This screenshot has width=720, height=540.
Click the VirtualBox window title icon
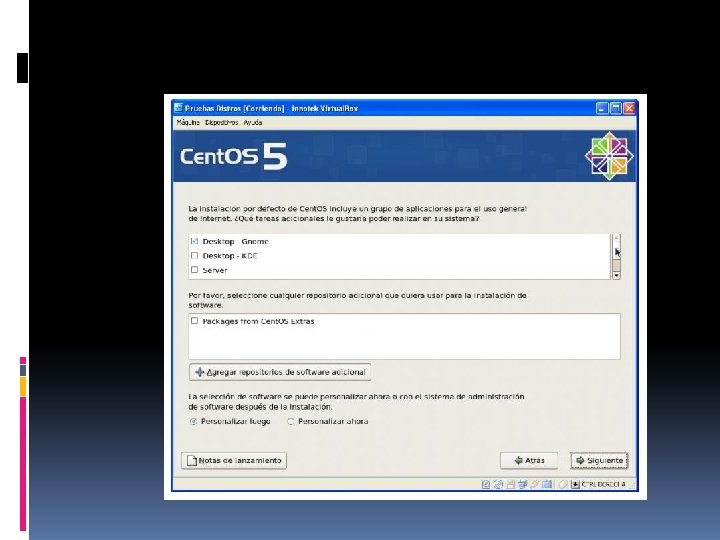pos(178,108)
